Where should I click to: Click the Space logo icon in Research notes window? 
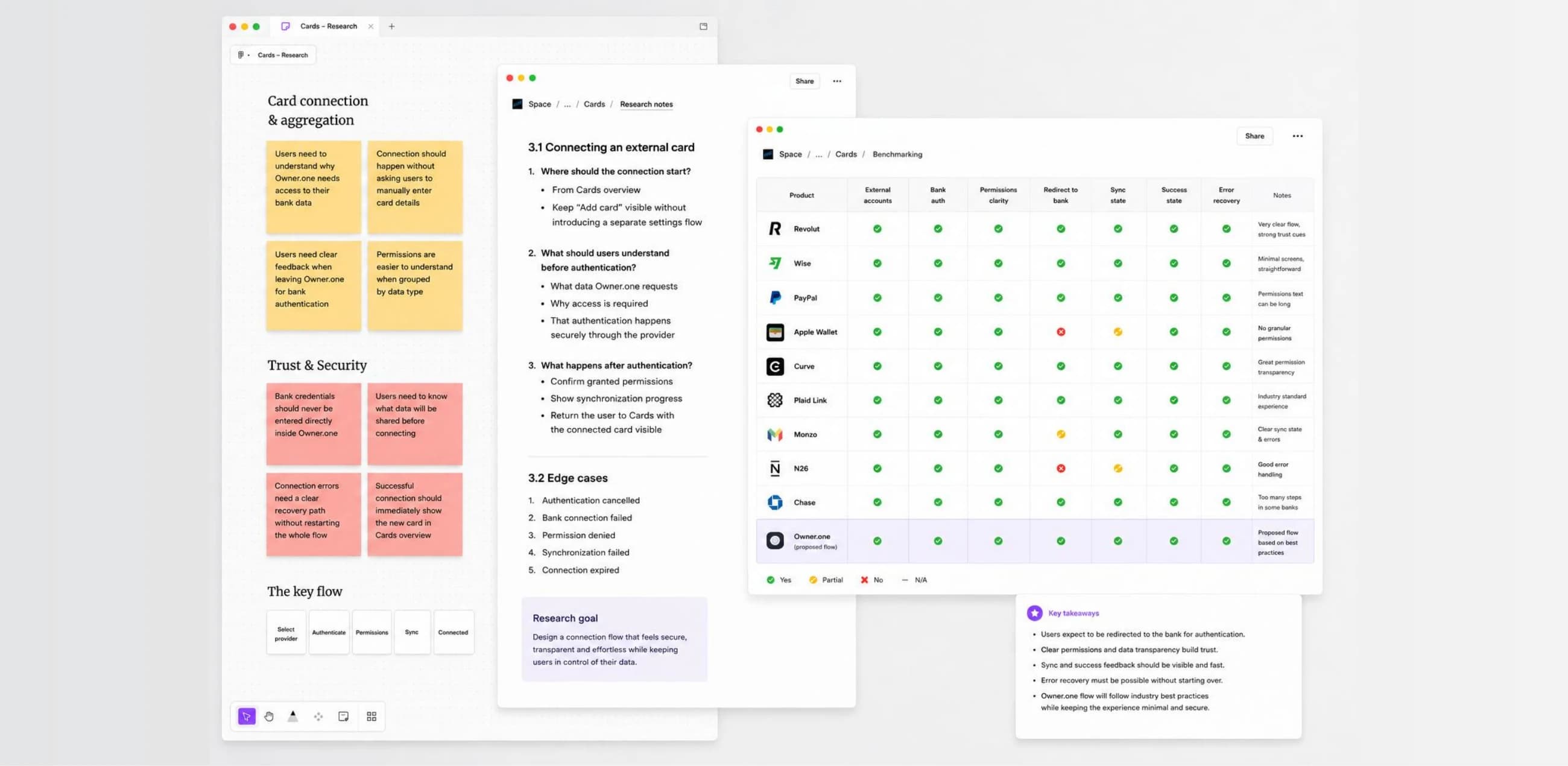click(x=517, y=104)
